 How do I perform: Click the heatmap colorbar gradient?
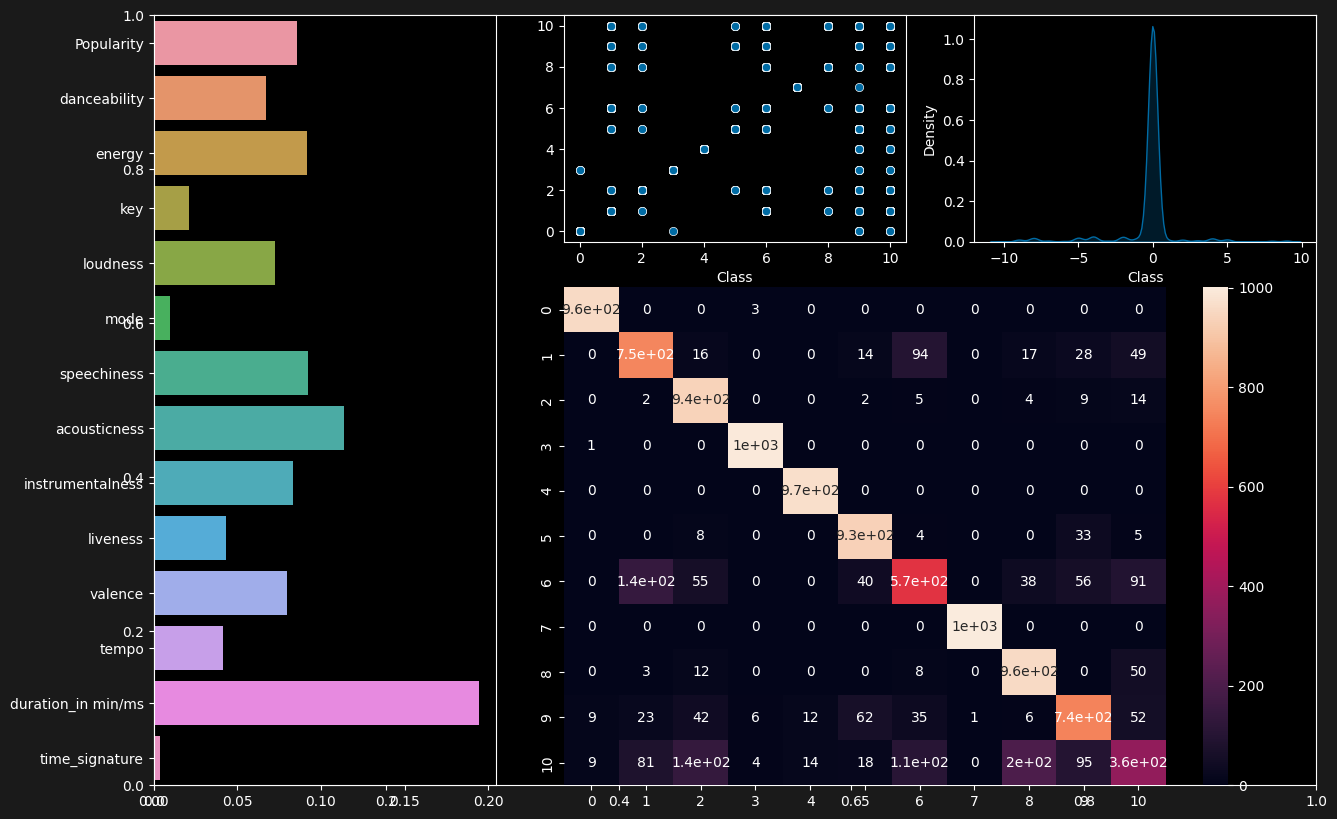[1215, 536]
